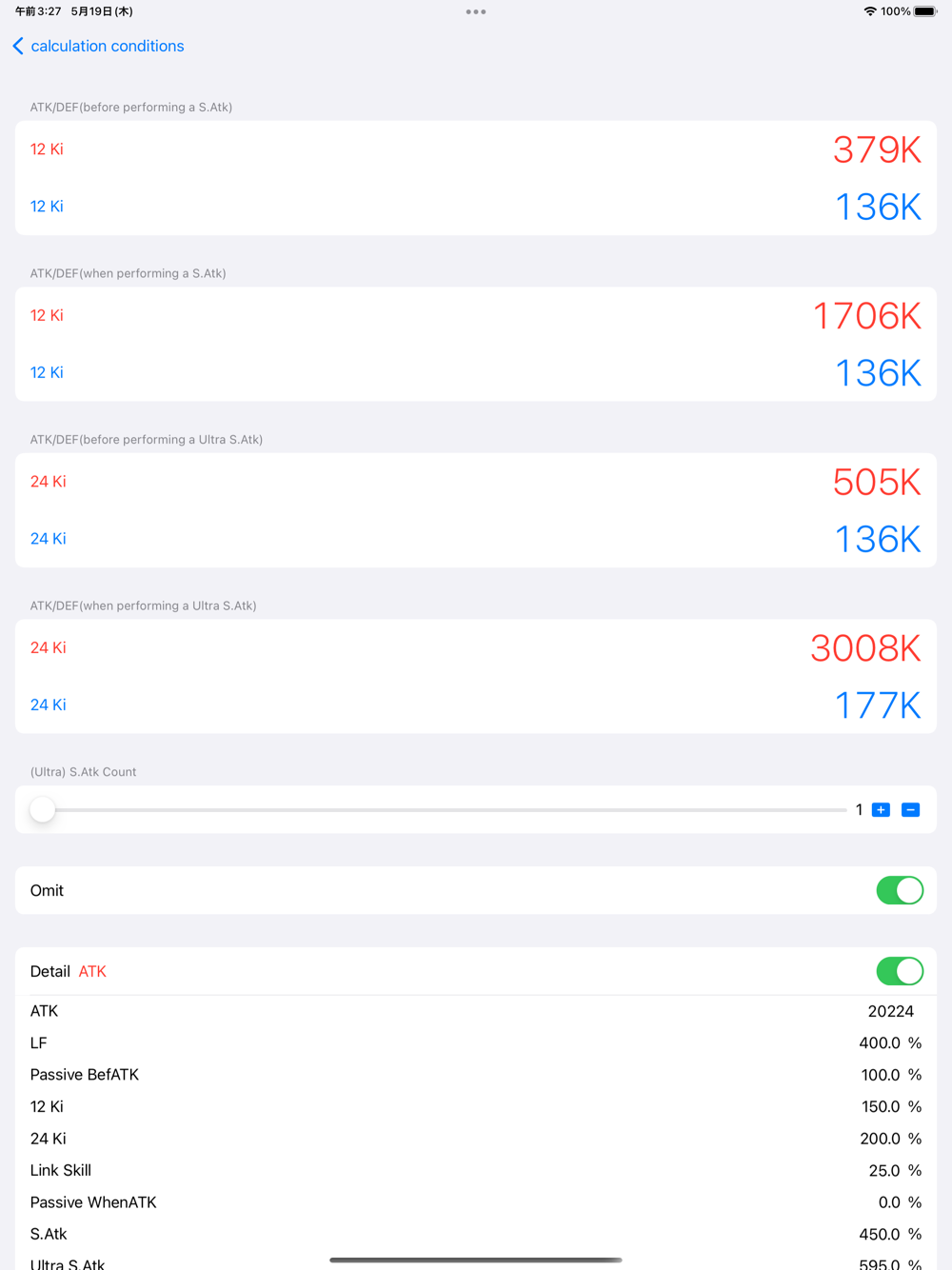This screenshot has width=952, height=1270.
Task: Tap the Wi-Fi status icon
Action: (870, 11)
